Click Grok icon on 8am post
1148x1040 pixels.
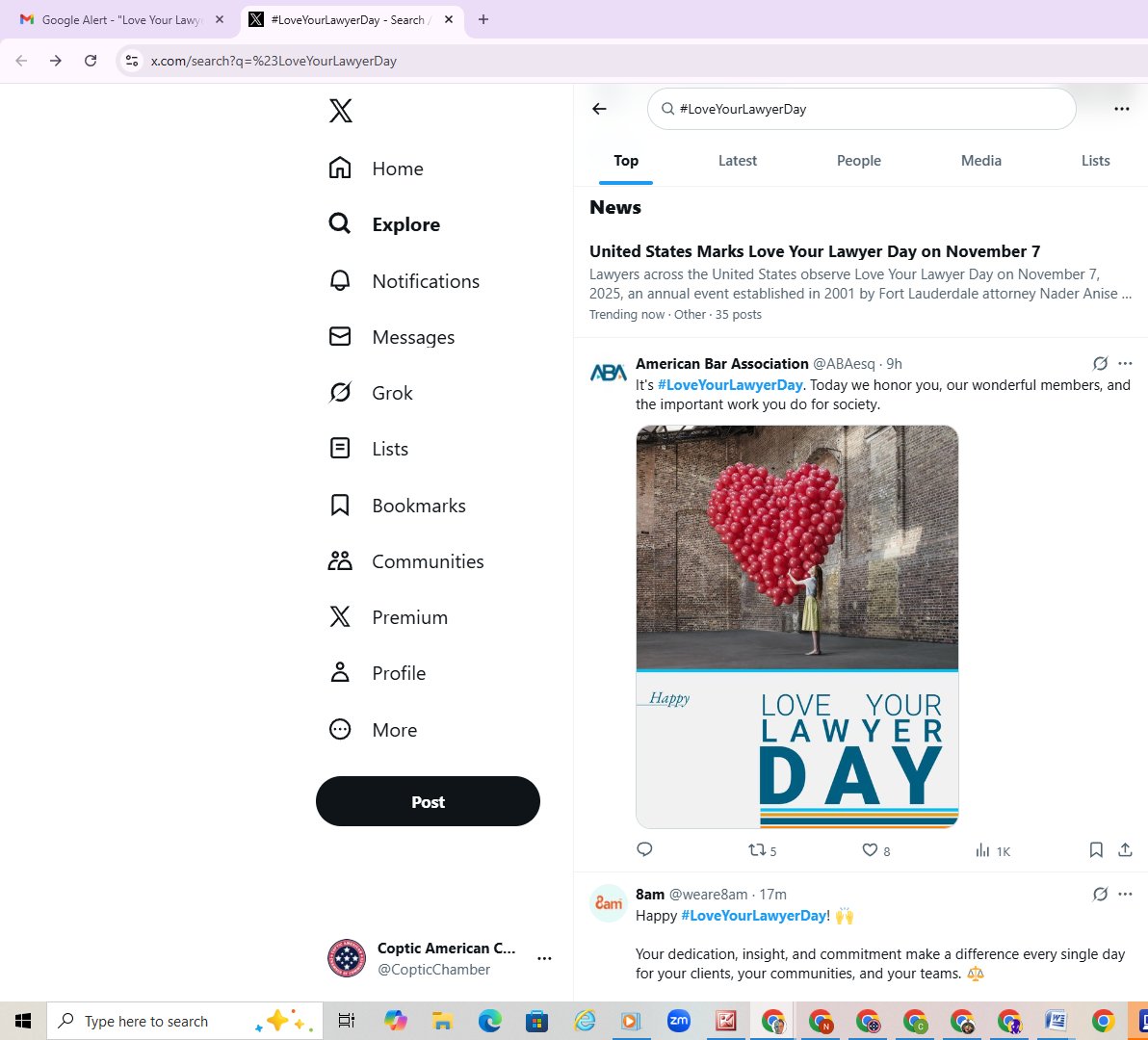(1100, 895)
